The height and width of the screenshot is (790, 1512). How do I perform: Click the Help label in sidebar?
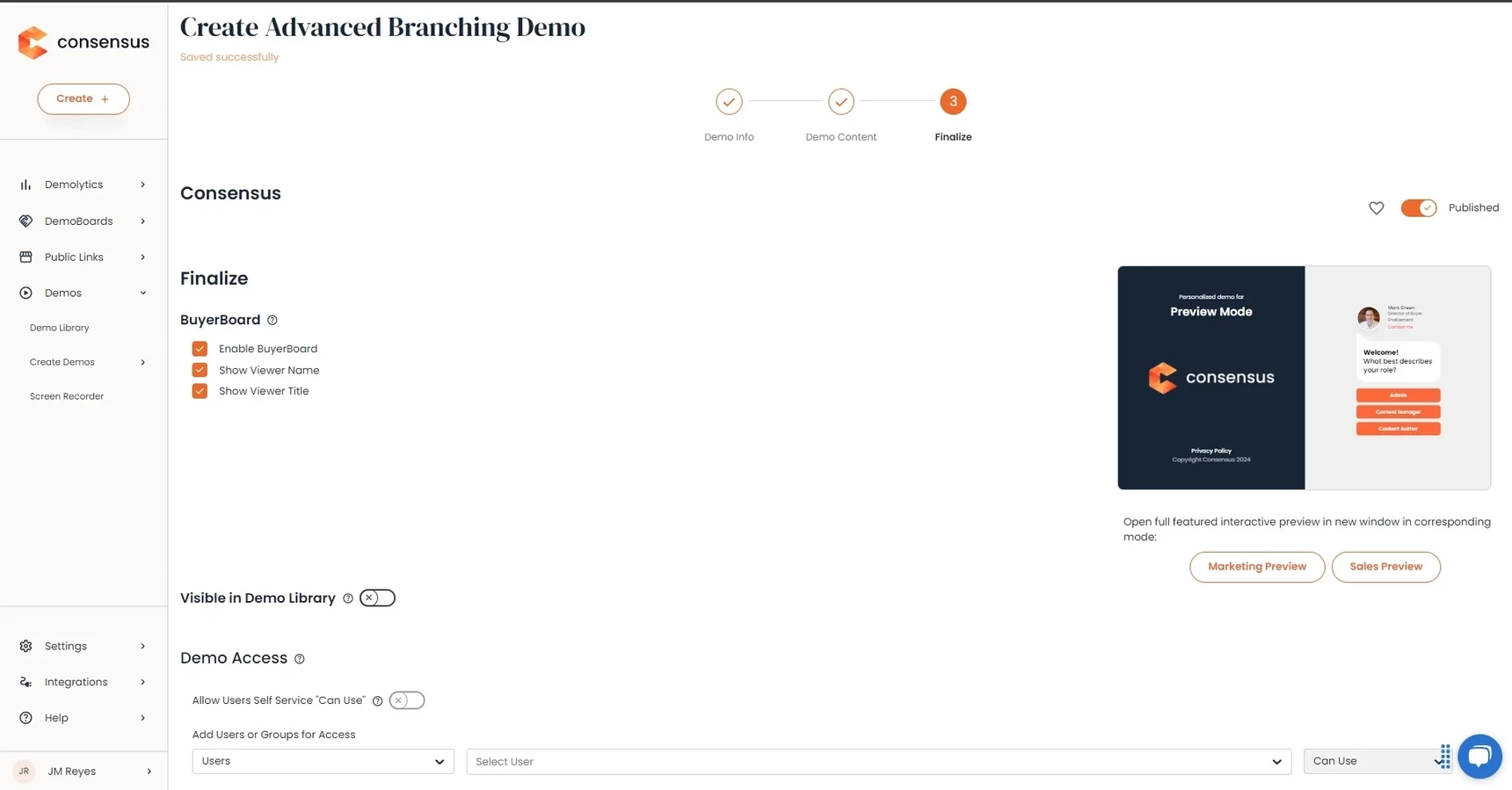click(56, 719)
